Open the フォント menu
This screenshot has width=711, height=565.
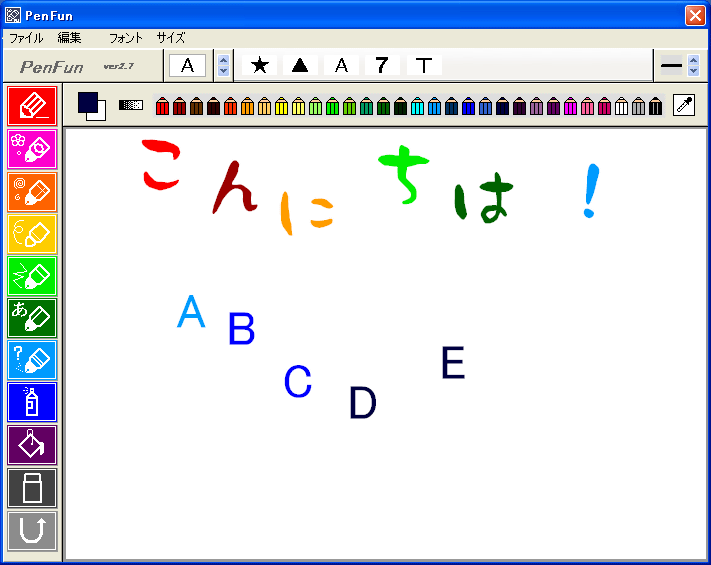(126, 38)
